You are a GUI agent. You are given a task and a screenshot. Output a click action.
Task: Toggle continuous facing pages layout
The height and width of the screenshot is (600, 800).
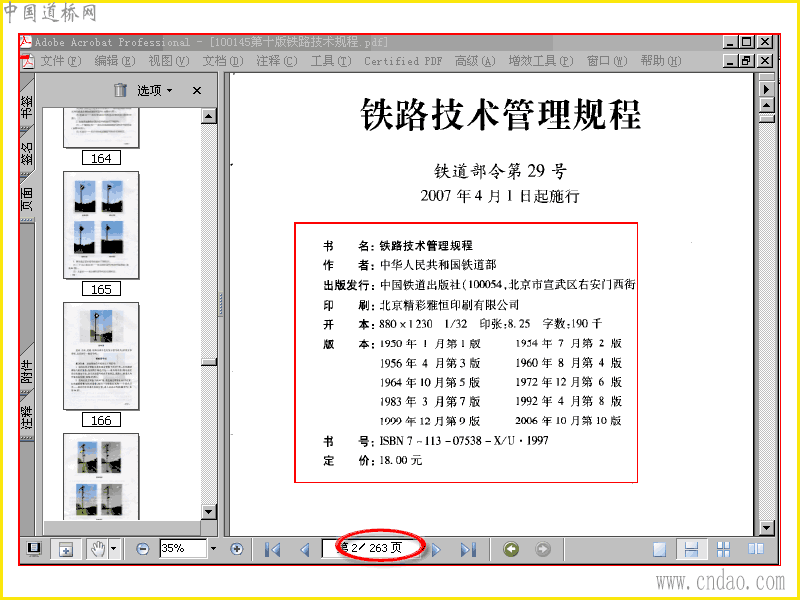pyautogui.click(x=756, y=549)
